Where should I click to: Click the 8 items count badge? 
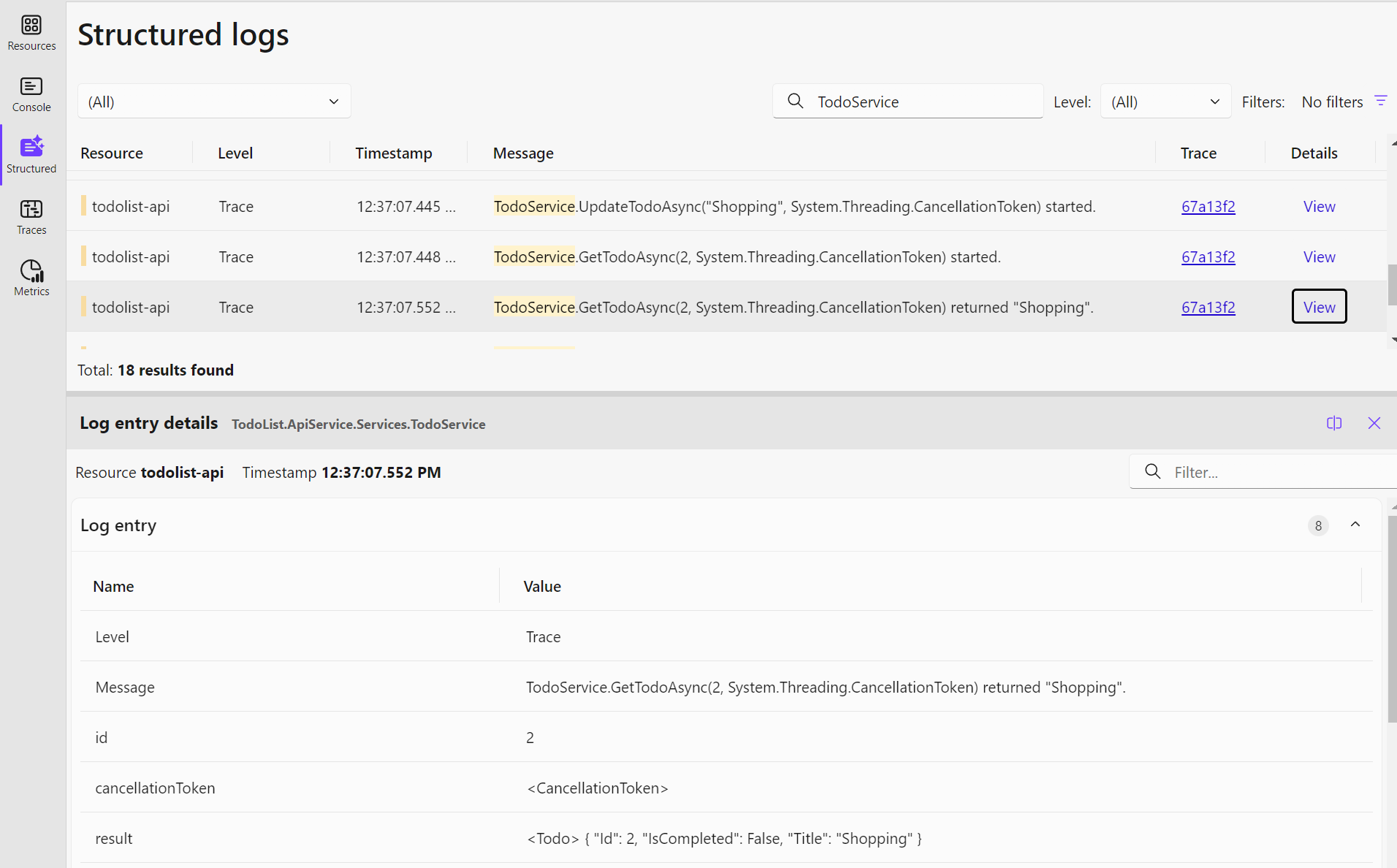click(x=1318, y=525)
